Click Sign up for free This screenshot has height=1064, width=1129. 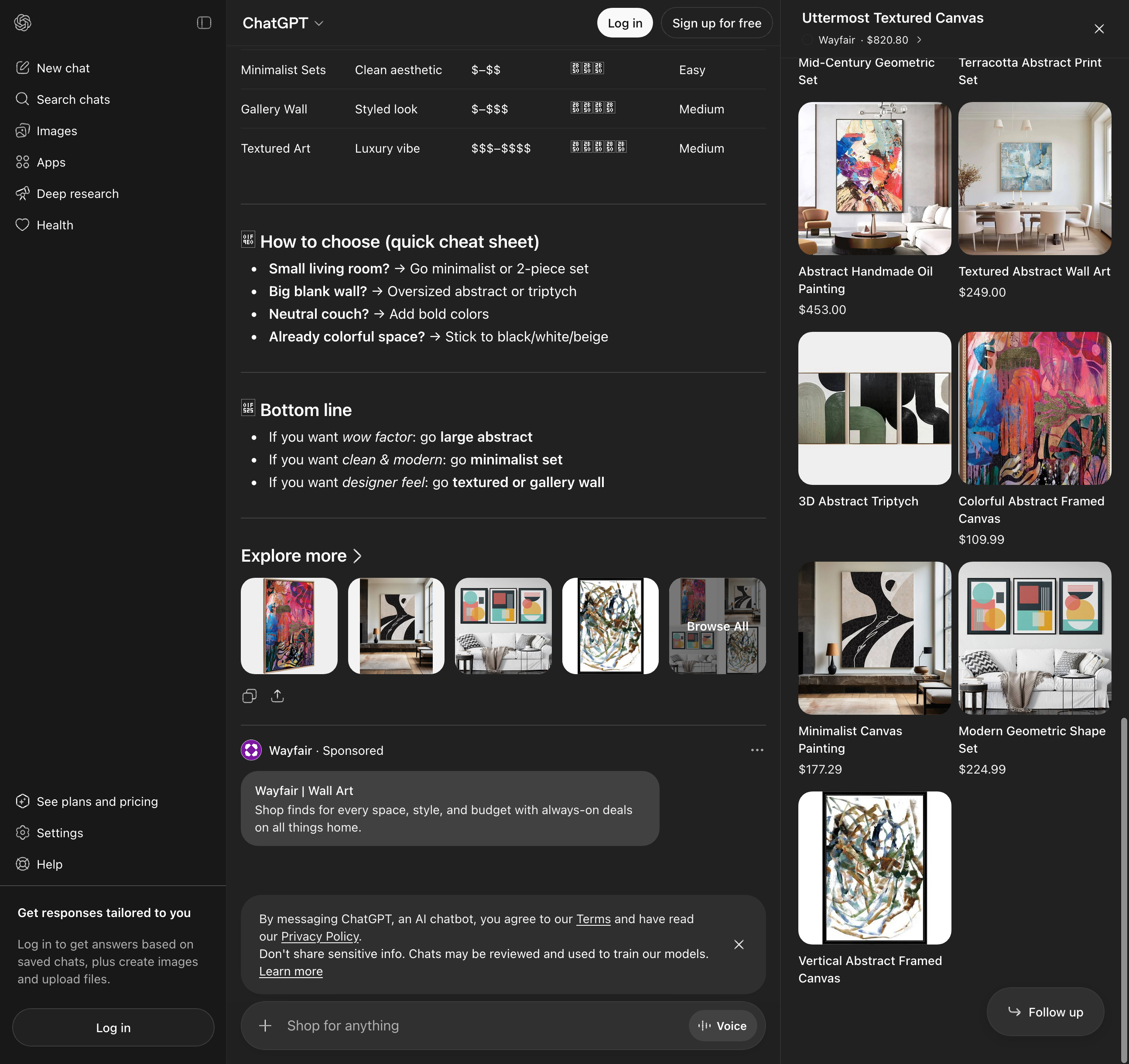716,23
